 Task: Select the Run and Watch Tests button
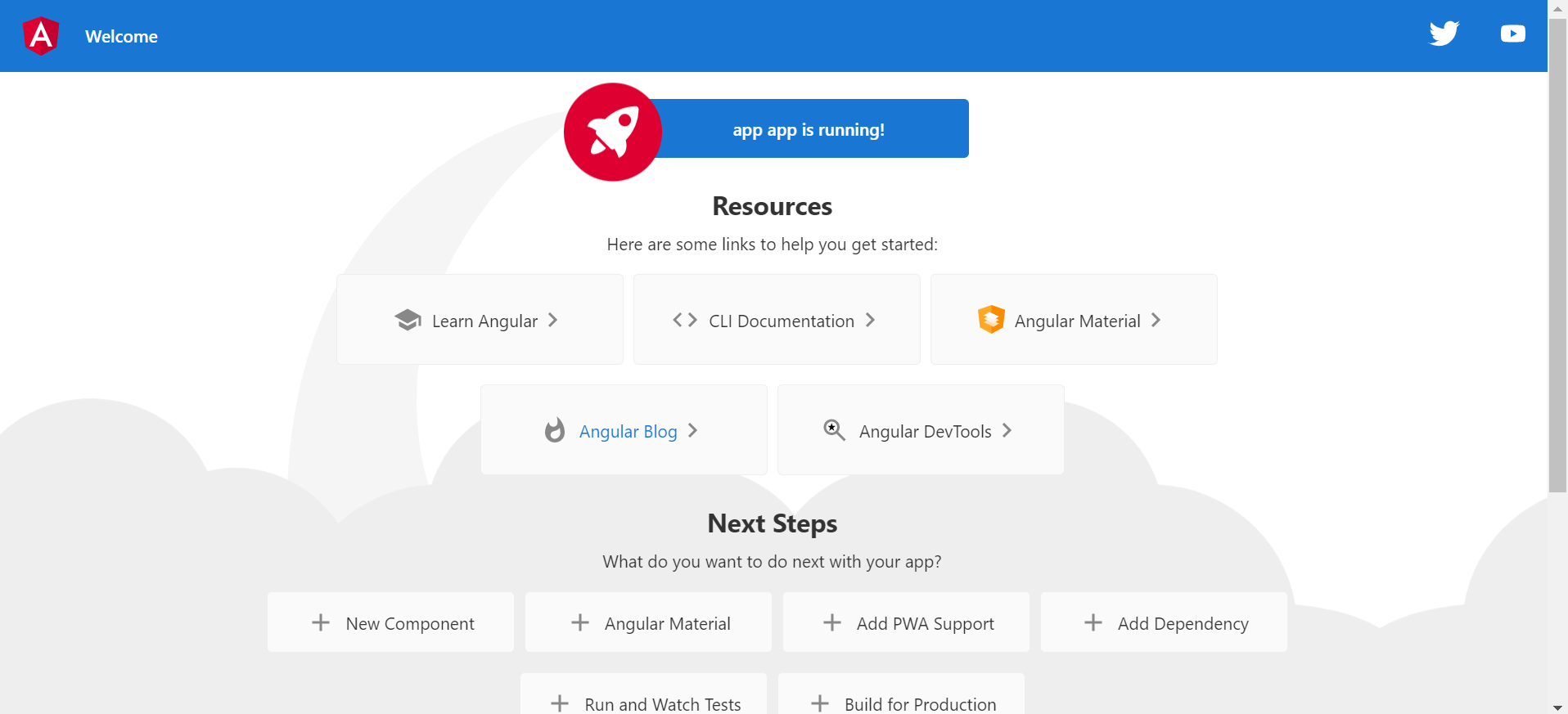643,694
